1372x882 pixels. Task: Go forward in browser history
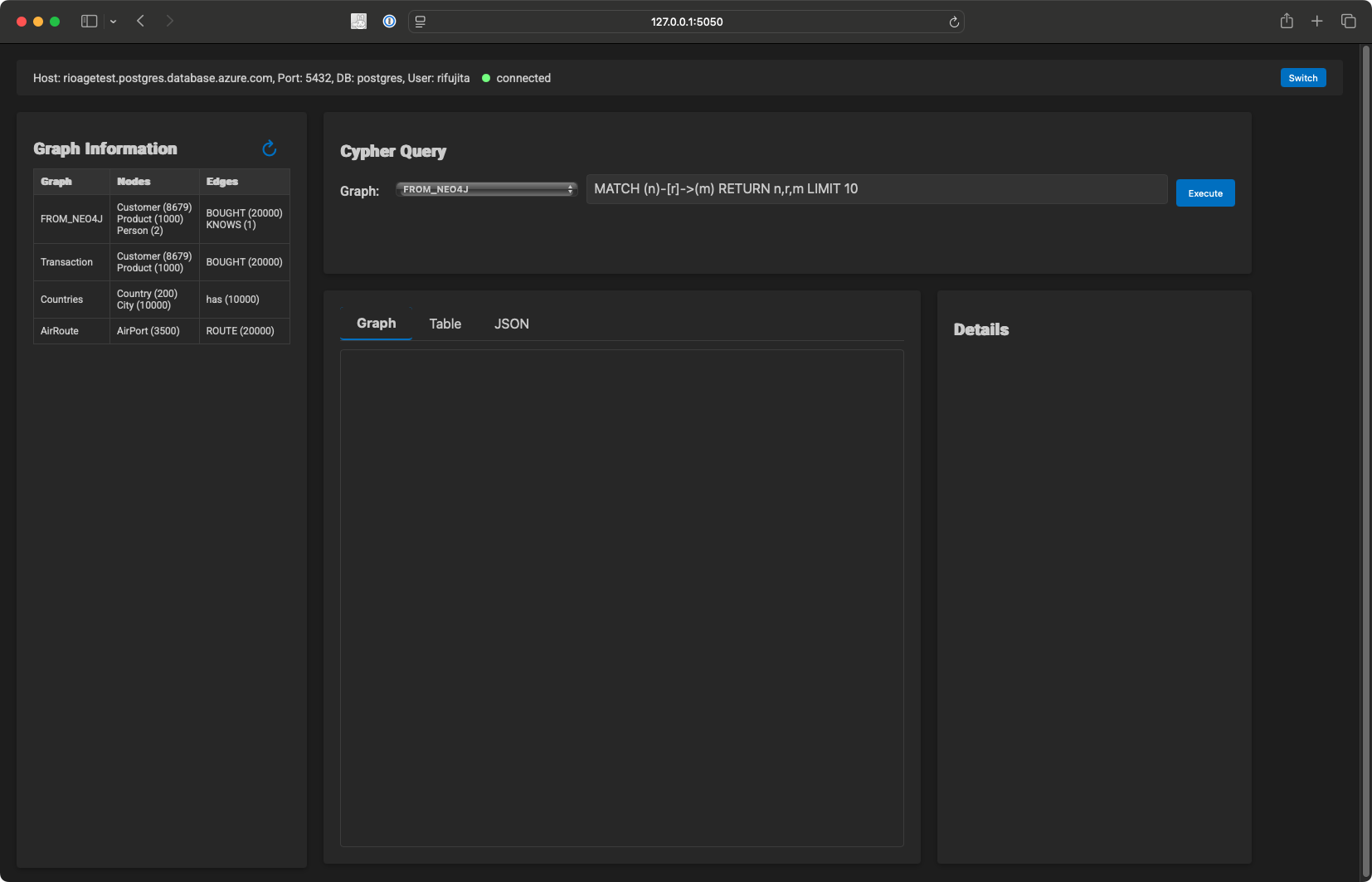point(169,21)
